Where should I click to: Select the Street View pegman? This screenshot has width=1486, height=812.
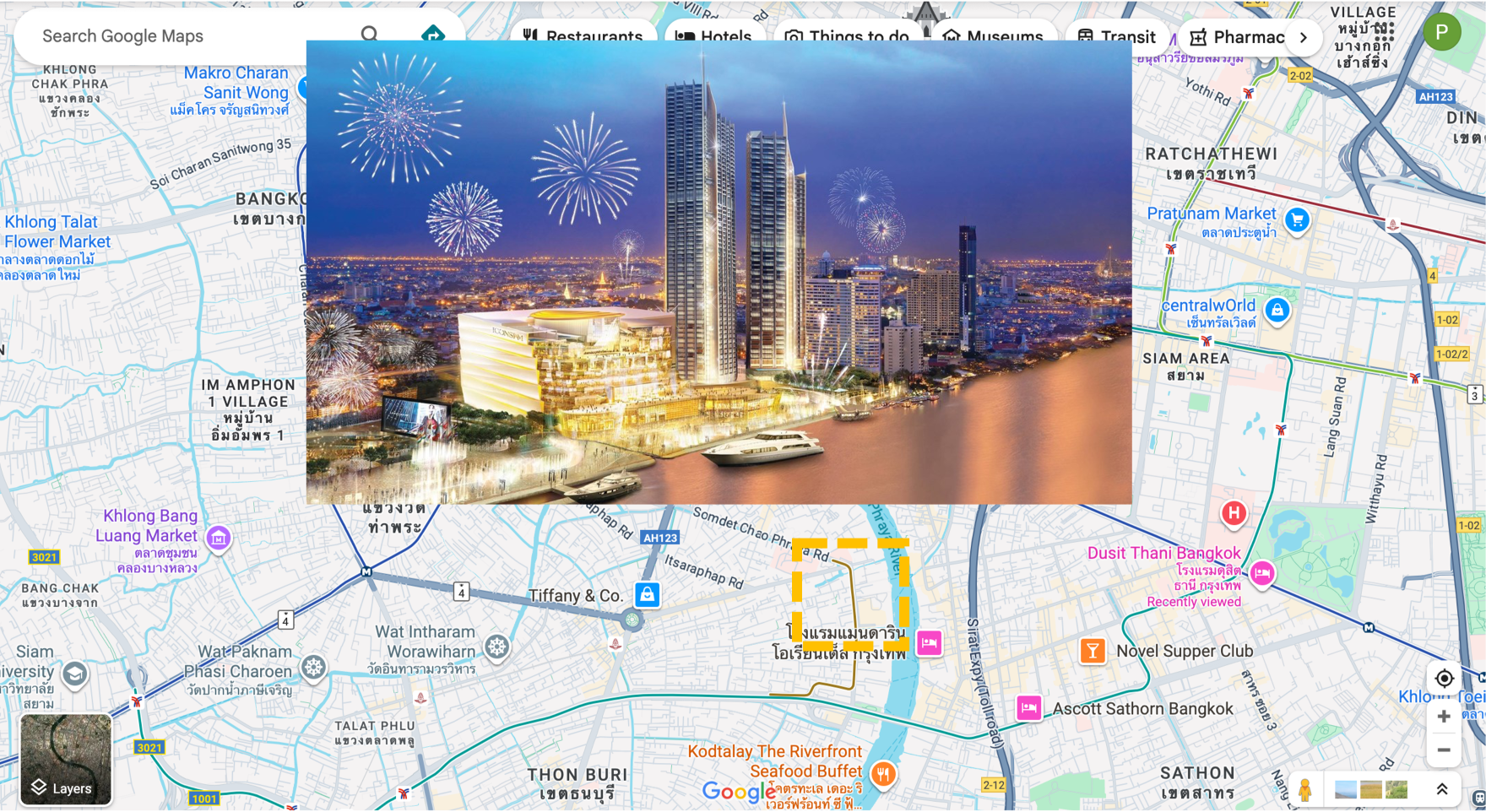coord(1304,790)
